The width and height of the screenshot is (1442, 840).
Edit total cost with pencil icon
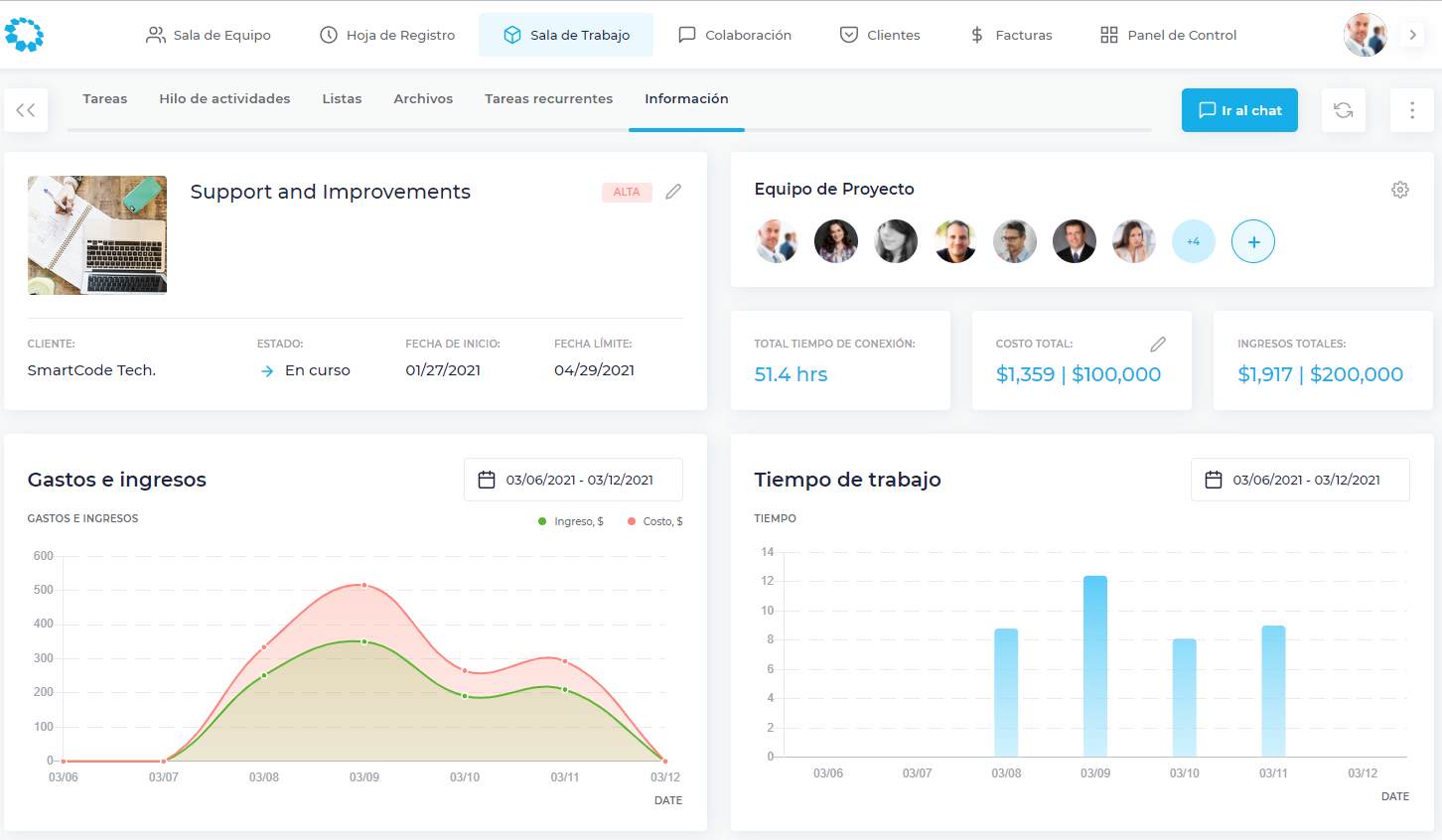(1157, 345)
